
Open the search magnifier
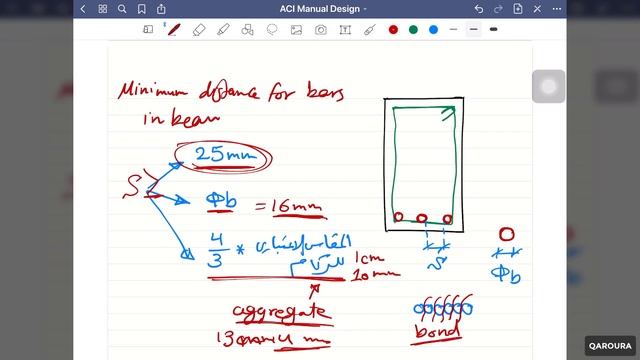[122, 9]
